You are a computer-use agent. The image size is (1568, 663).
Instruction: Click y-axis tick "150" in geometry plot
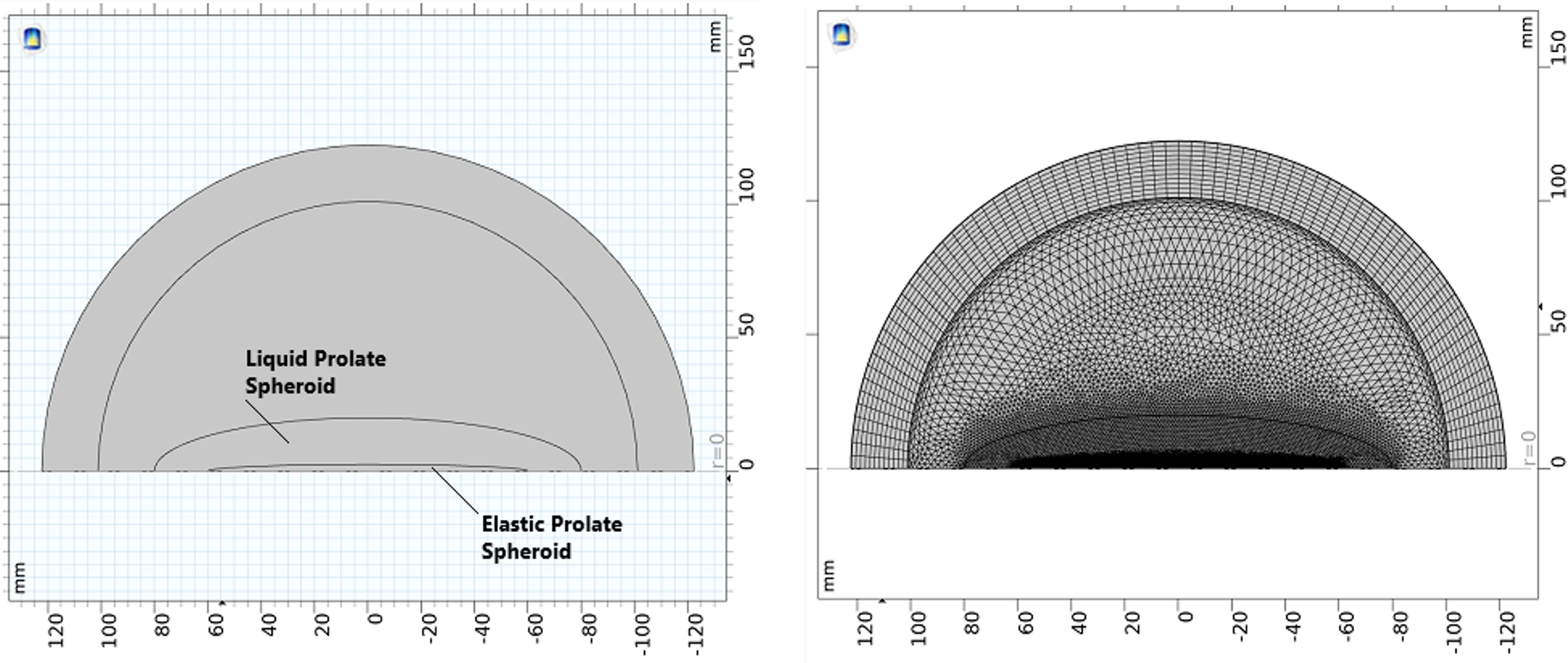pos(746,52)
